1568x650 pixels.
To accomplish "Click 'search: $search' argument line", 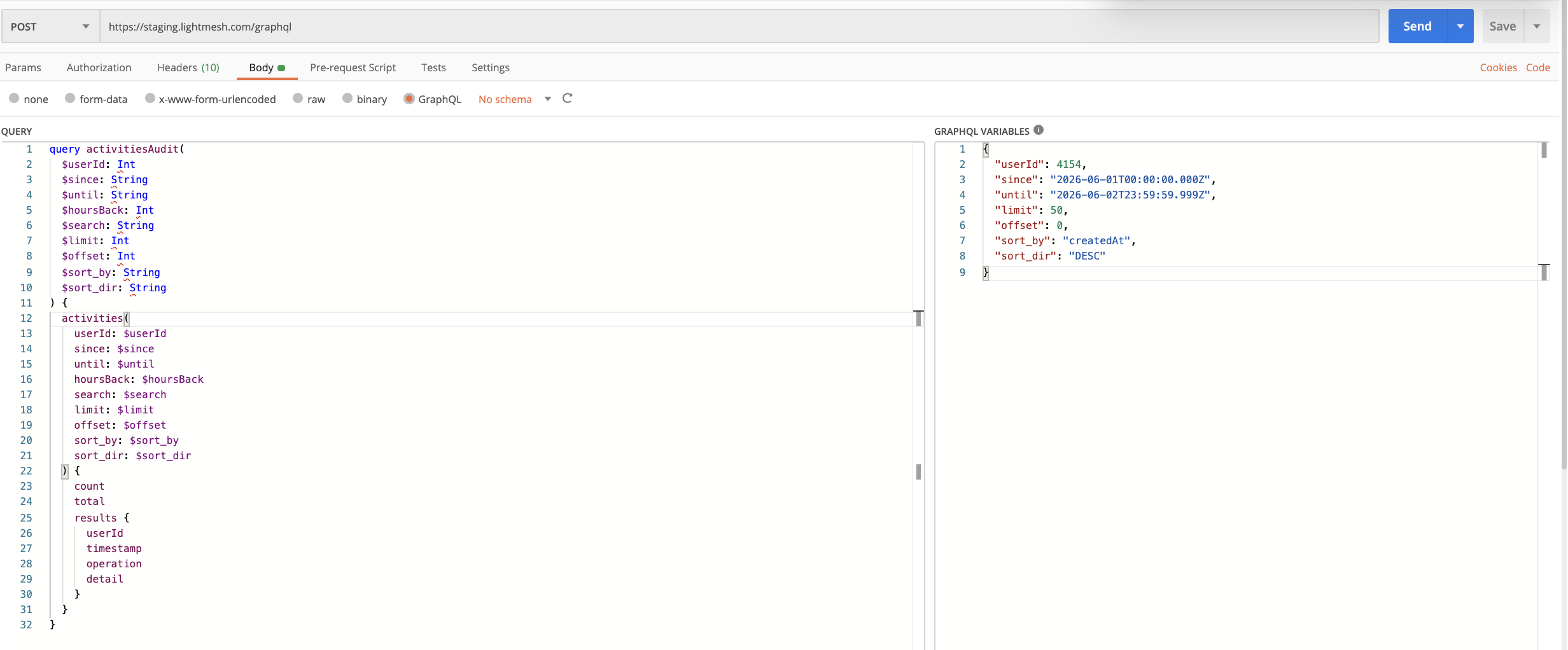I will point(120,394).
